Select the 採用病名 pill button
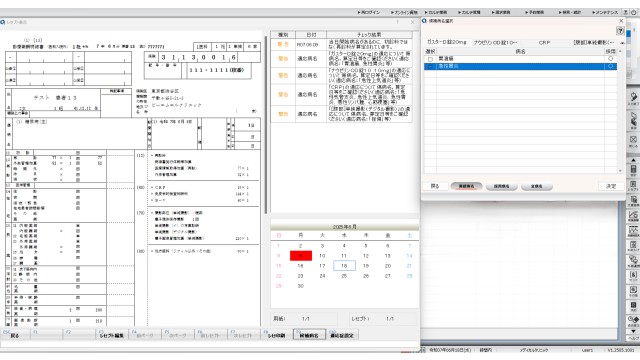This screenshot has height=360, width=640. 501,187
